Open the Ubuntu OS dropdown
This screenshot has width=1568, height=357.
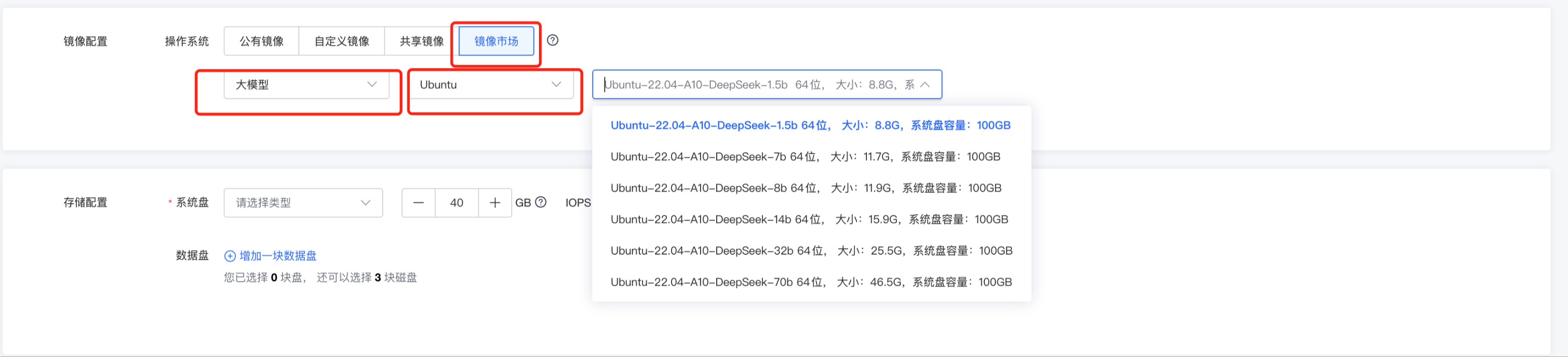[x=491, y=84]
